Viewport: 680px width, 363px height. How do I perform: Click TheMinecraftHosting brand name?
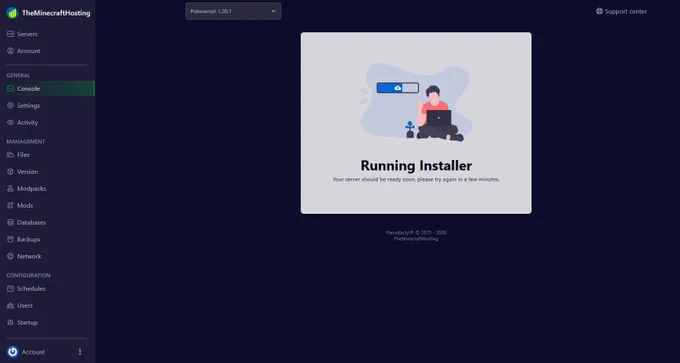[56, 13]
